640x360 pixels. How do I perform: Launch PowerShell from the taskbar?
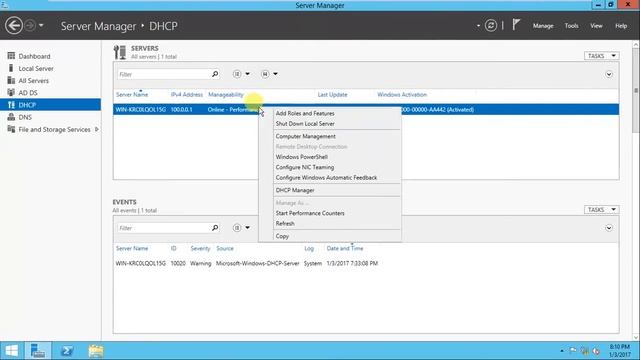click(67, 351)
